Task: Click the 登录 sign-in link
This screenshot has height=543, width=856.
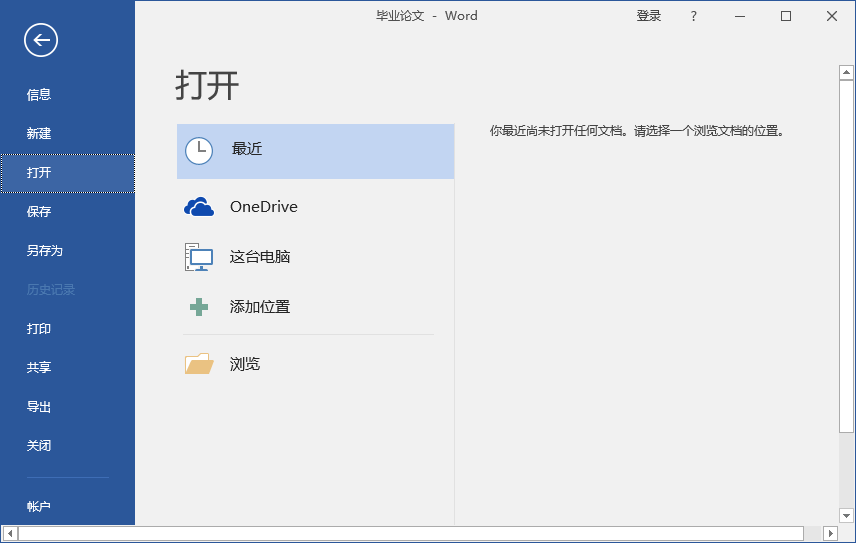Action: (x=649, y=16)
